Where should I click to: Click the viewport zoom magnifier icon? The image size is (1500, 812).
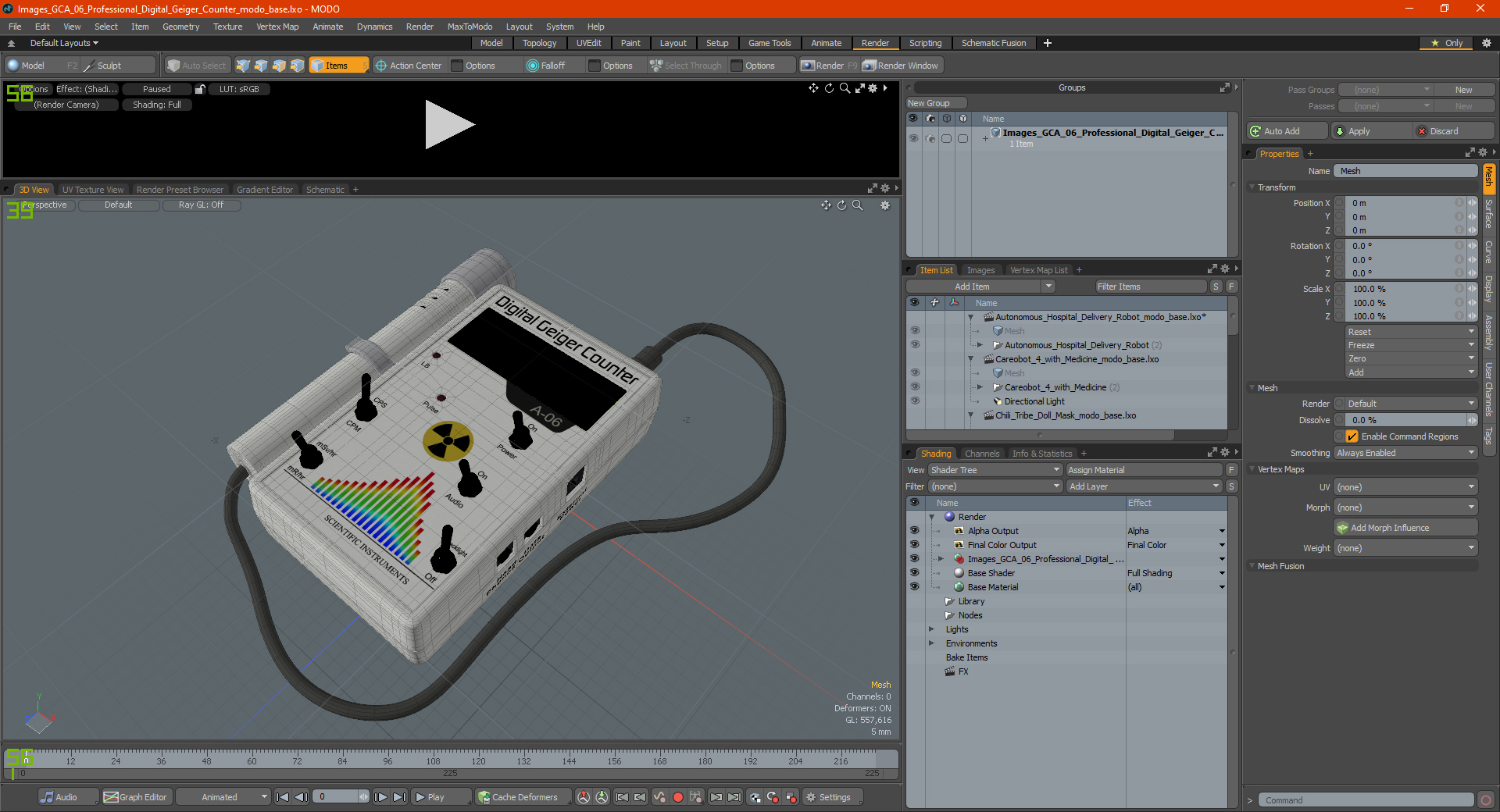click(x=858, y=205)
